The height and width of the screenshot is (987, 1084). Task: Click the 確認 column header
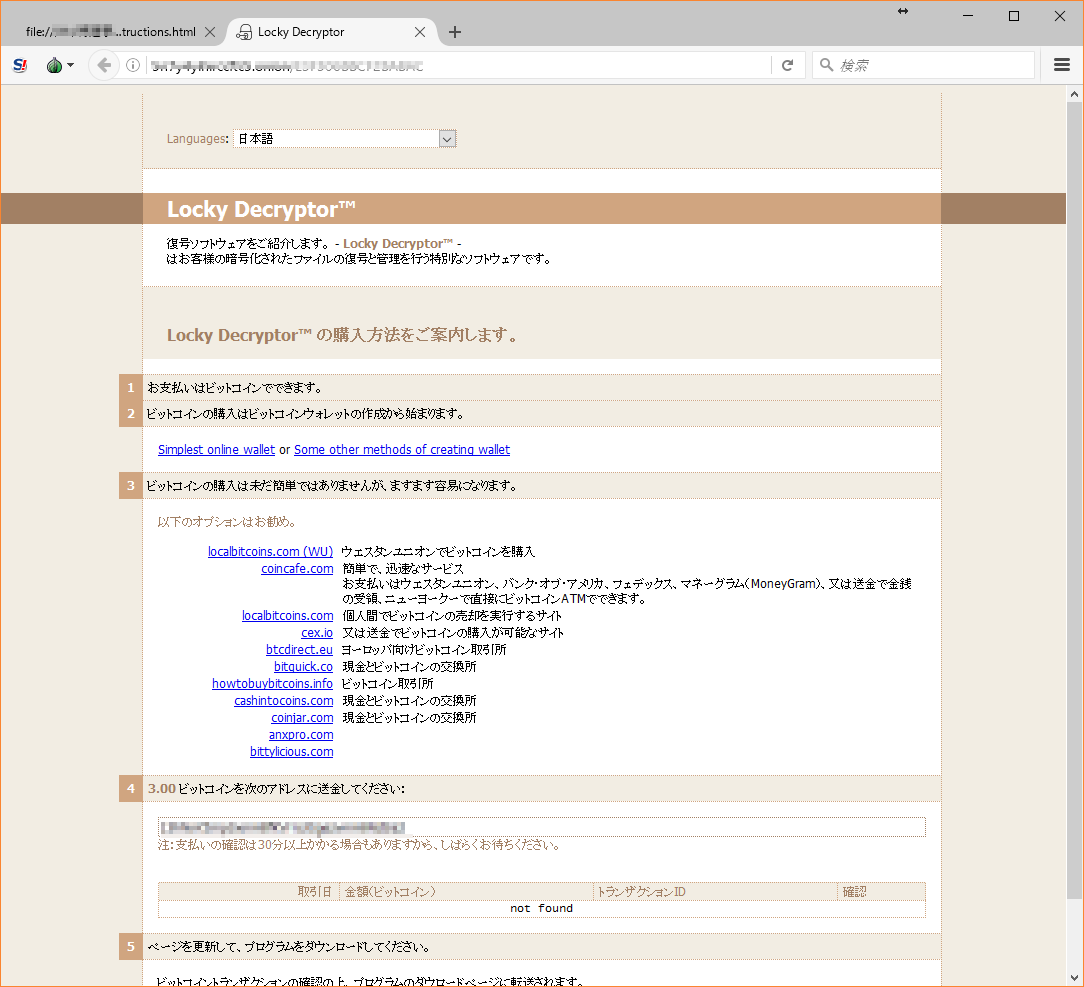click(x=881, y=892)
